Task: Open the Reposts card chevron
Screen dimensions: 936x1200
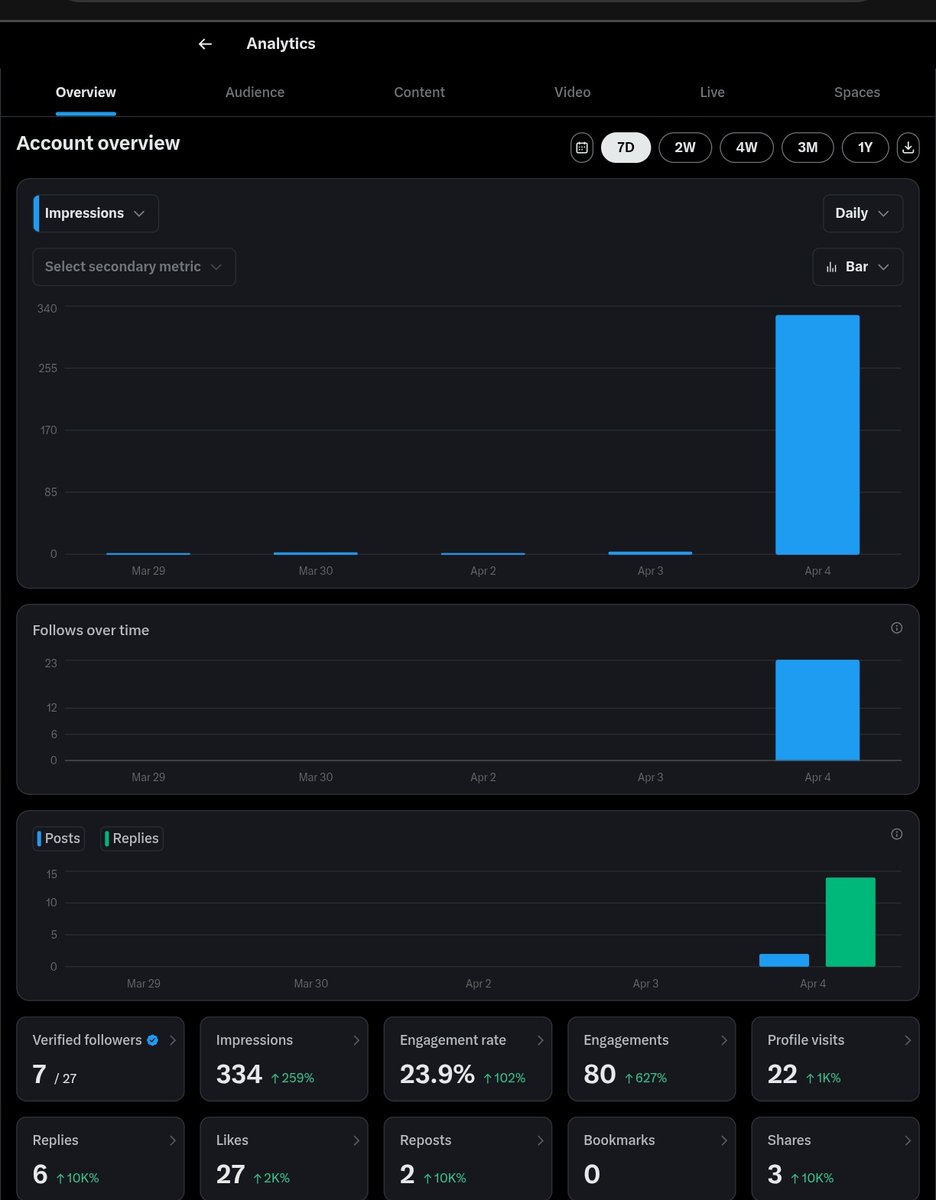Action: coord(540,1140)
